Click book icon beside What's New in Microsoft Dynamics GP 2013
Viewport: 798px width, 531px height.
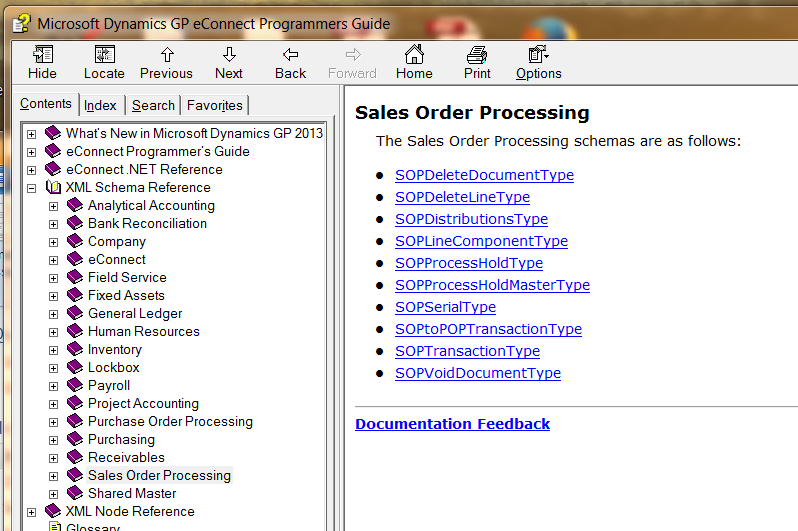[53, 133]
